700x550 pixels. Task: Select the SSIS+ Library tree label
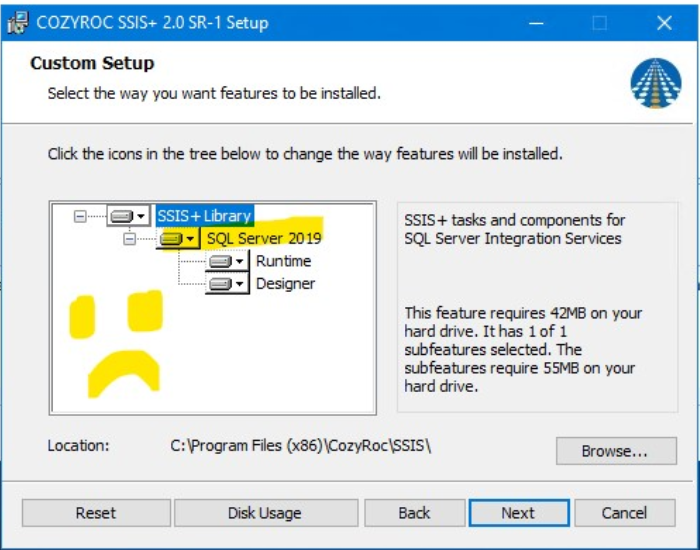205,216
